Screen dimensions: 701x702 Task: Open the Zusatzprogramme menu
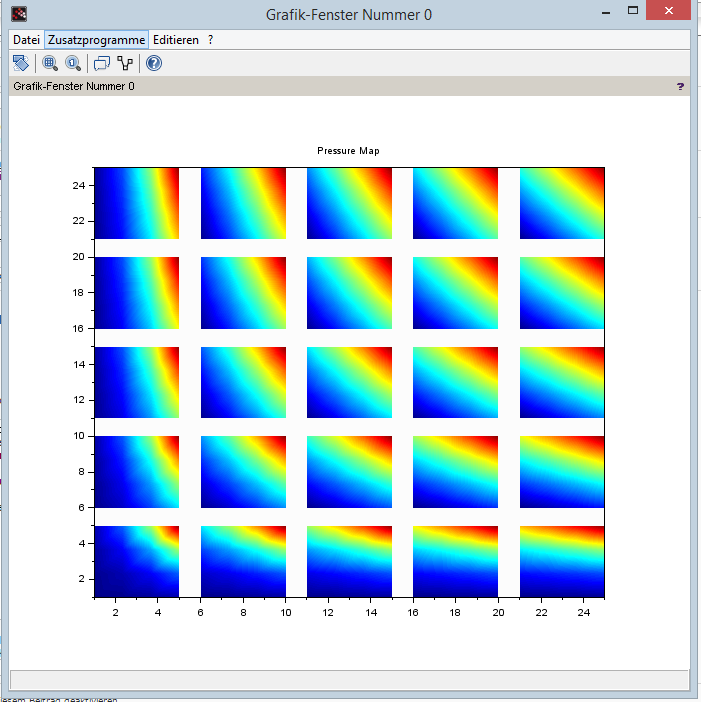point(97,40)
